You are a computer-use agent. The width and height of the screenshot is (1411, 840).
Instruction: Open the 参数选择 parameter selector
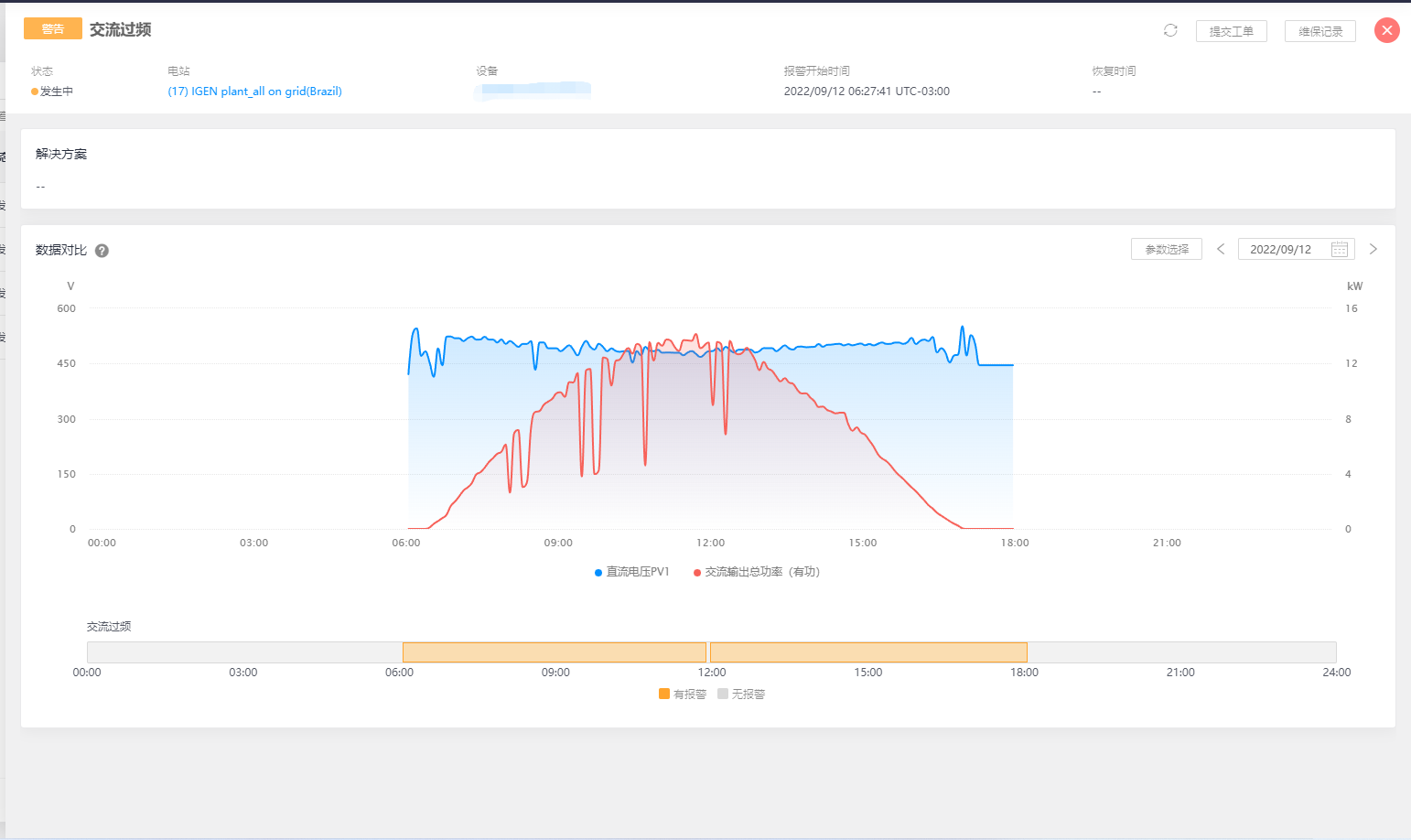pyautogui.click(x=1167, y=249)
